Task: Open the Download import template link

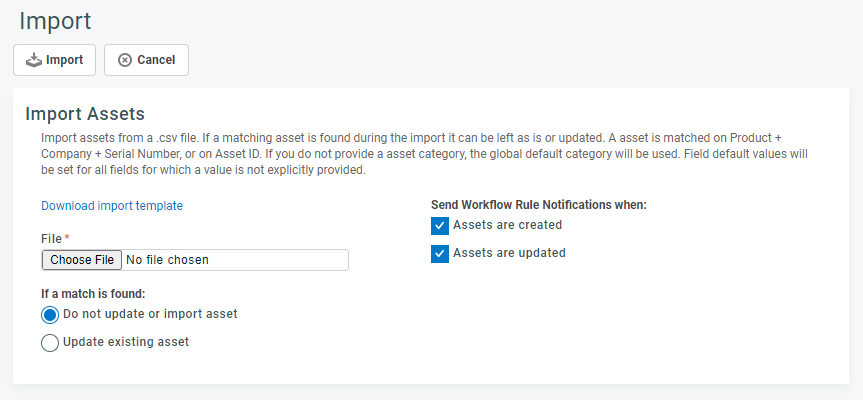Action: [112, 206]
